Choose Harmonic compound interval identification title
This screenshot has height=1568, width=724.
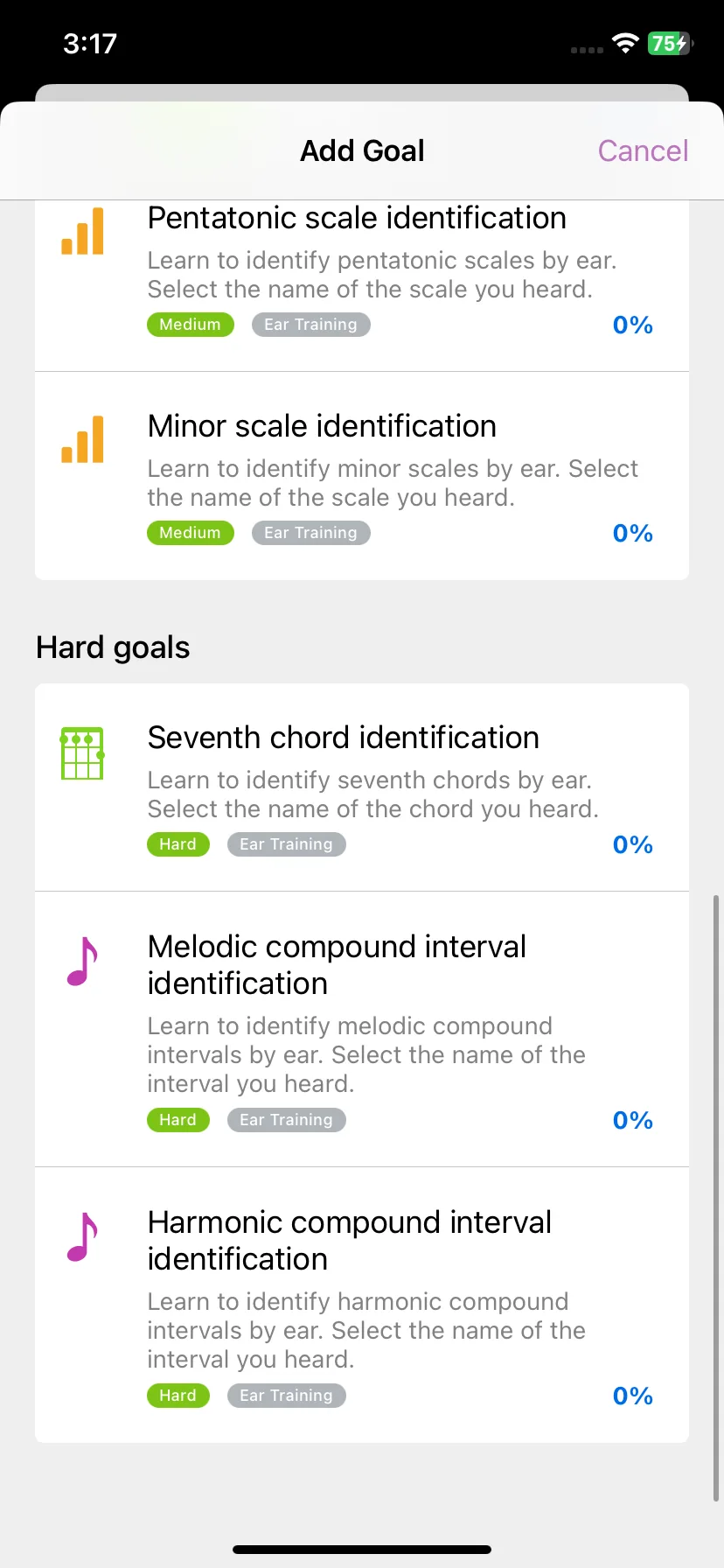coord(350,1241)
